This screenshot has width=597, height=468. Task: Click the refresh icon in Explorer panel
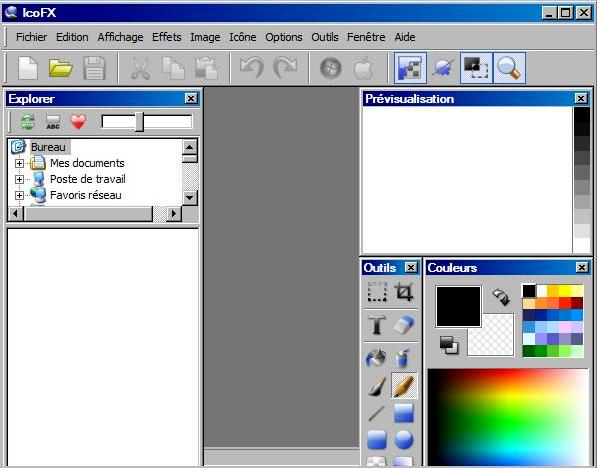[28, 122]
